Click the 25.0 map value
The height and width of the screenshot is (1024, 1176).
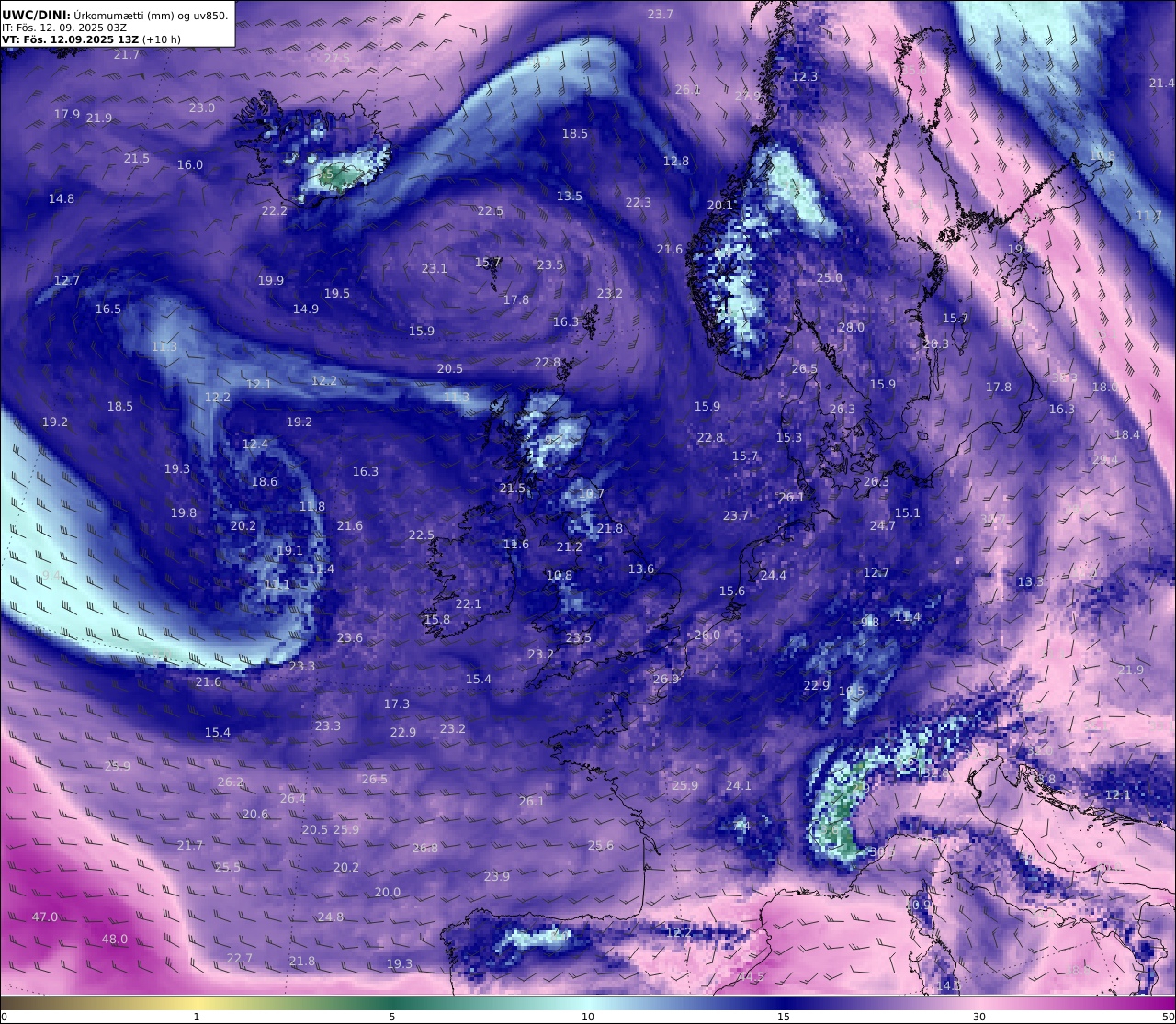[x=830, y=278]
